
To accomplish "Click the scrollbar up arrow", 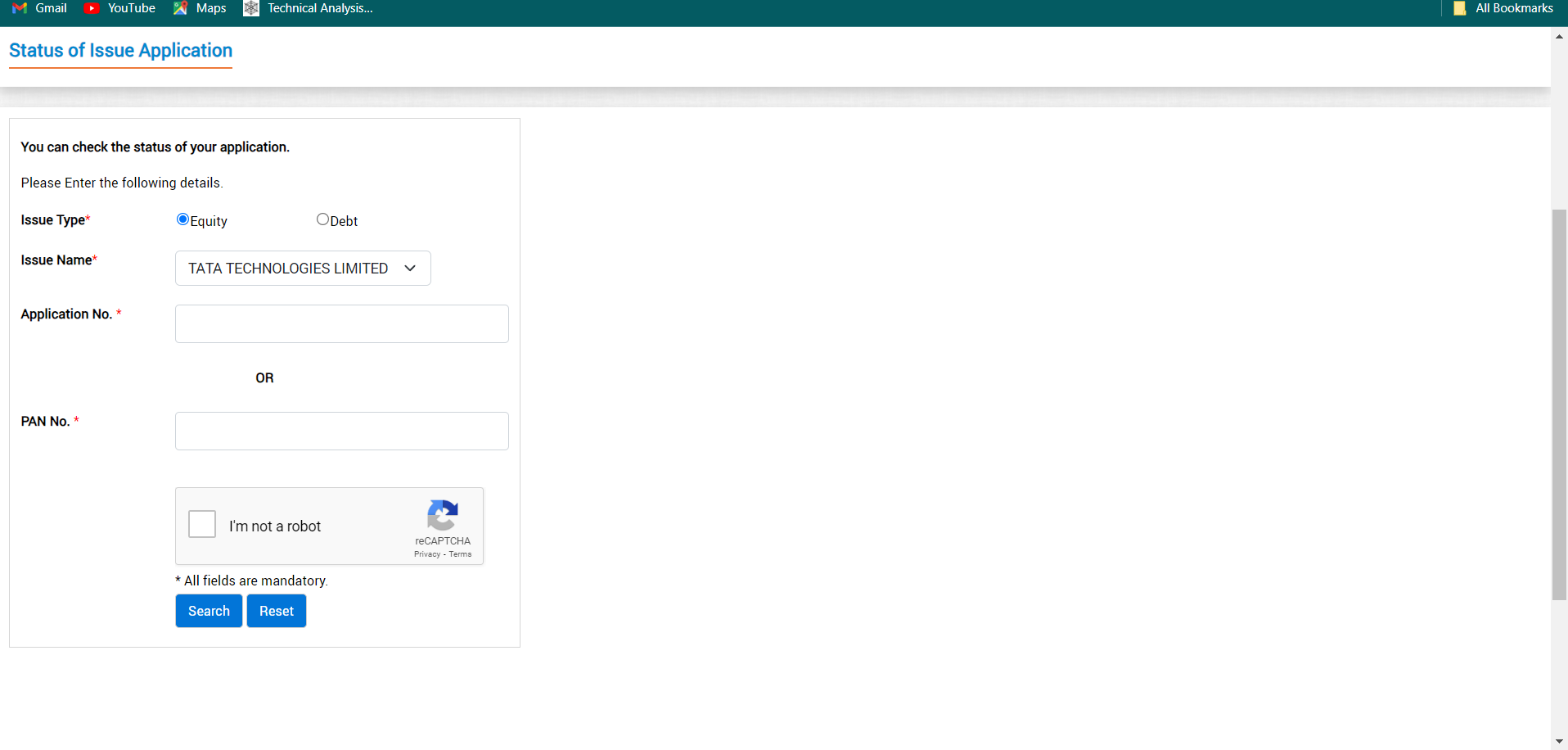I will pyautogui.click(x=1557, y=35).
